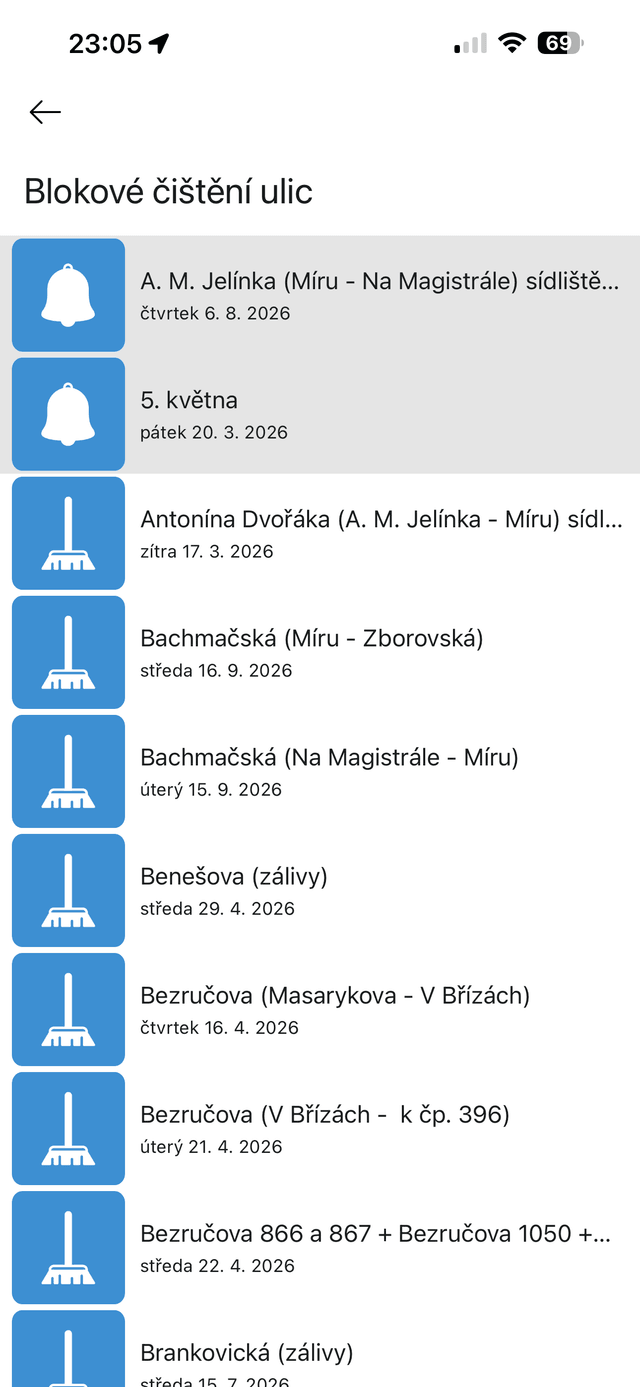Open the Bezručova (V Břízách – k čp. 396) entry

pyautogui.click(x=380, y=1128)
